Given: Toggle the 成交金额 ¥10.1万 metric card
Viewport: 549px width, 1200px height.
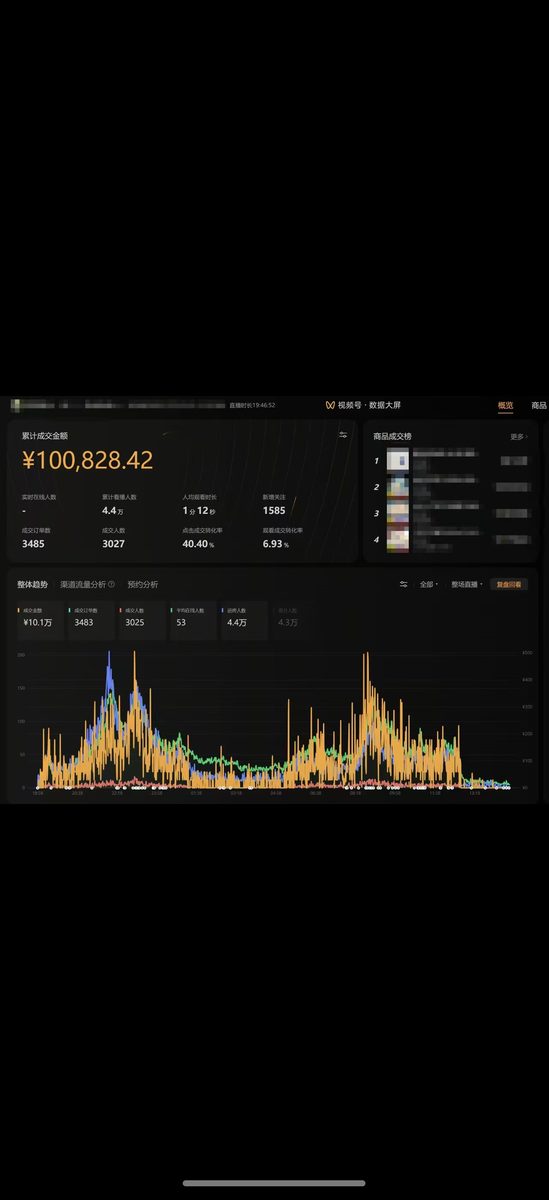Looking at the screenshot, I should [40, 620].
